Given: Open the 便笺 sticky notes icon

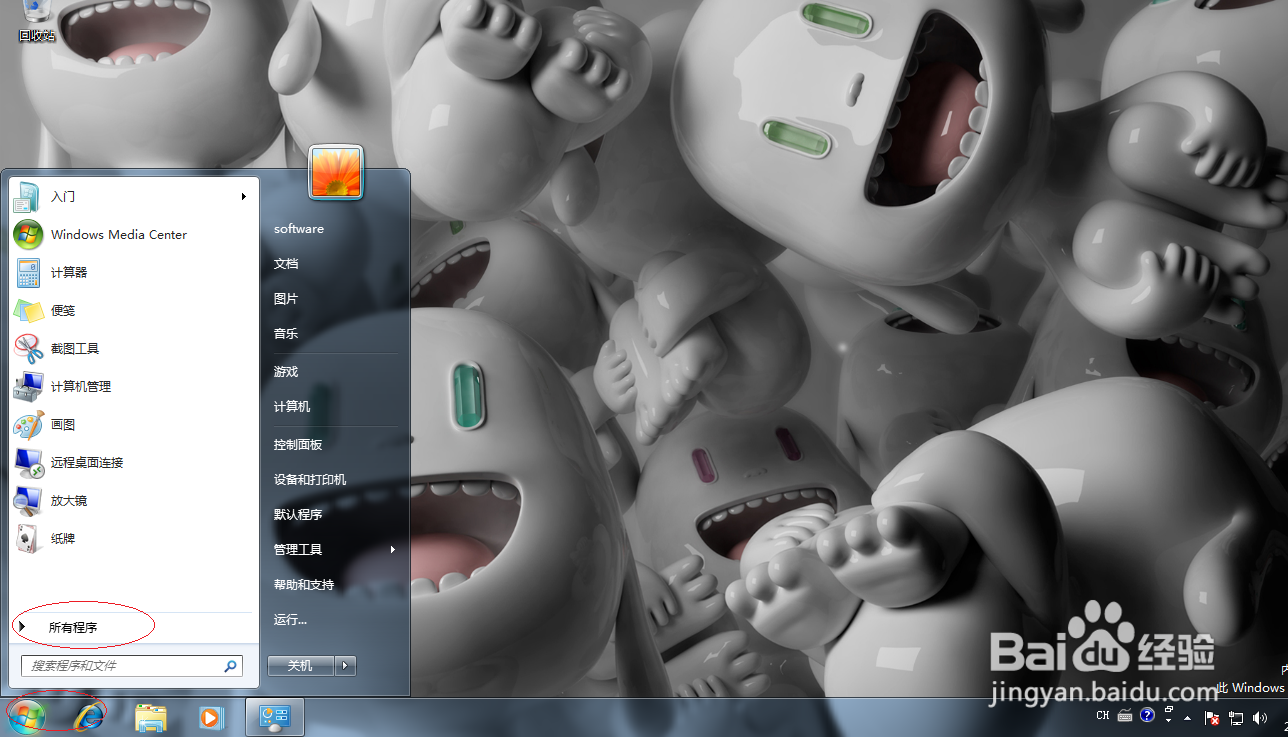Looking at the screenshot, I should click(28, 310).
